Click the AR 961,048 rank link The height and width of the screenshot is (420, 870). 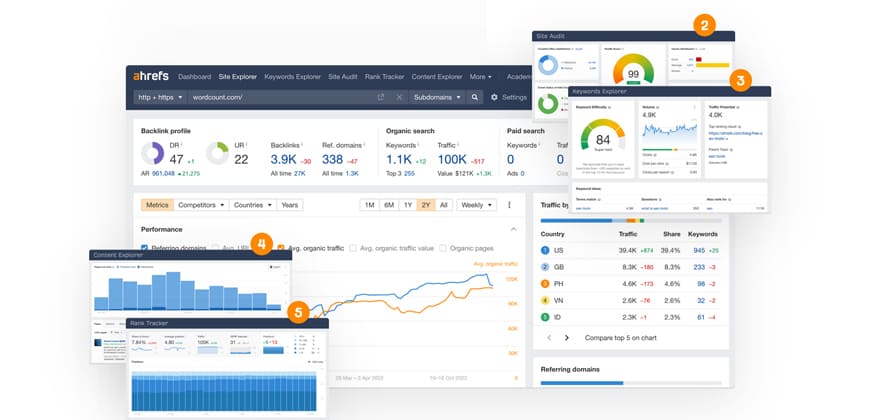(x=162, y=174)
